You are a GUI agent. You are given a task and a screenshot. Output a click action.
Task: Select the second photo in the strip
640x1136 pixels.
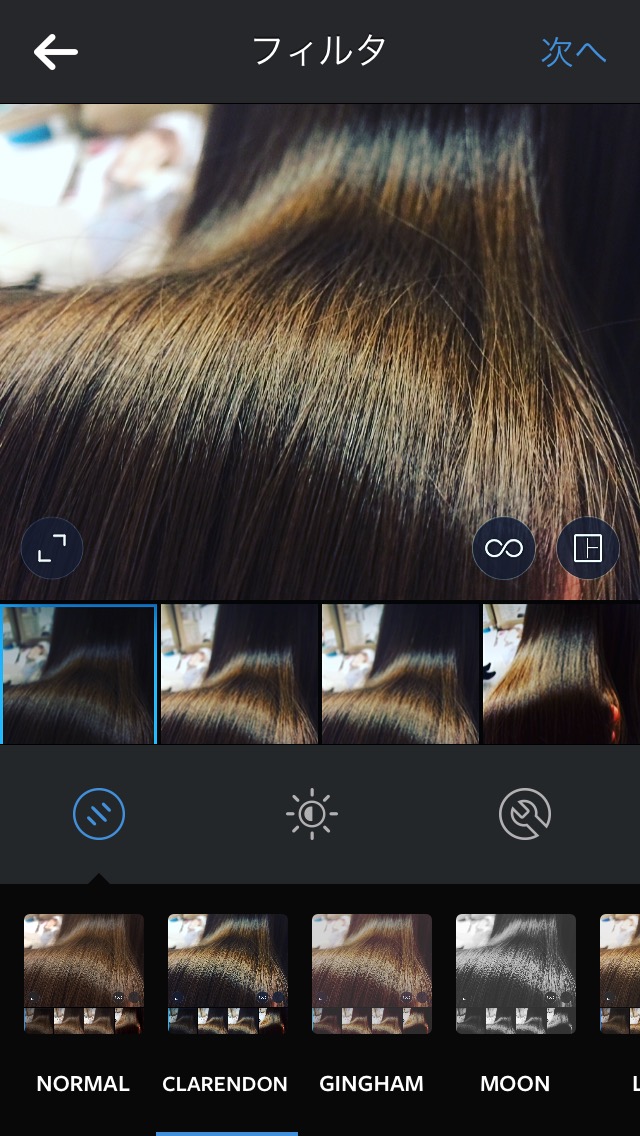pyautogui.click(x=239, y=674)
